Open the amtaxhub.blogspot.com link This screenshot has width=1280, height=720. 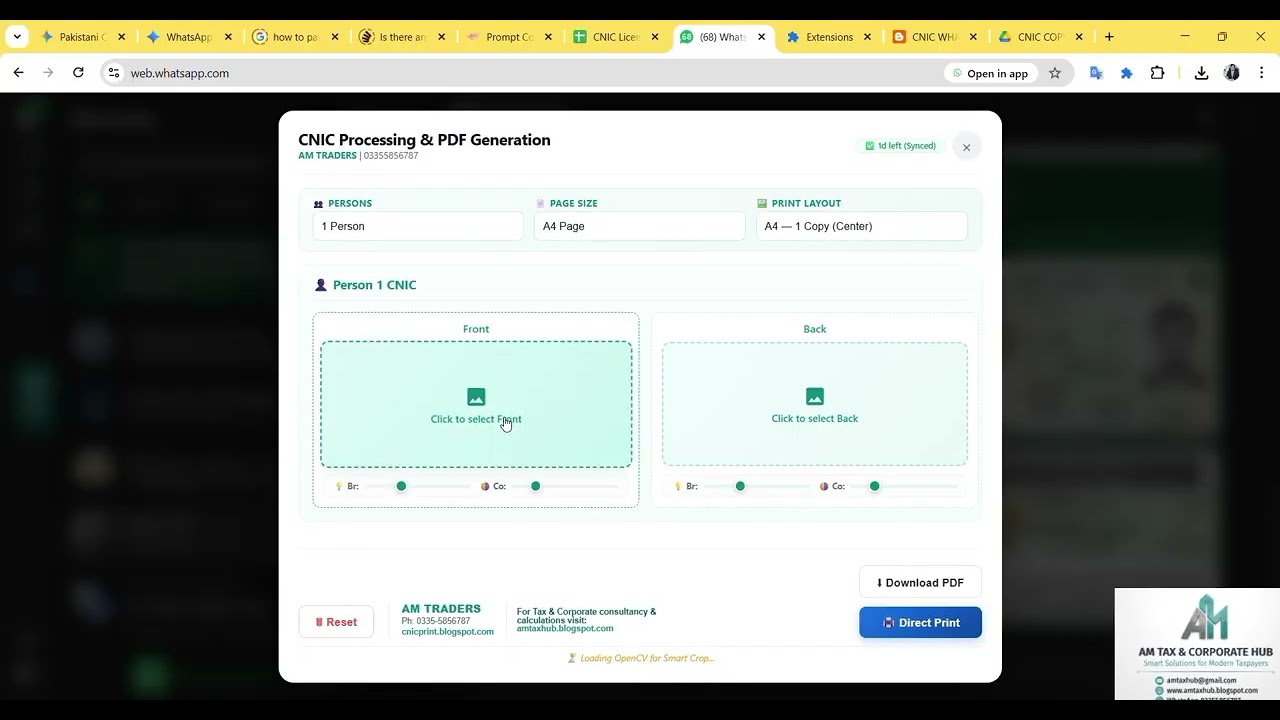[565, 628]
